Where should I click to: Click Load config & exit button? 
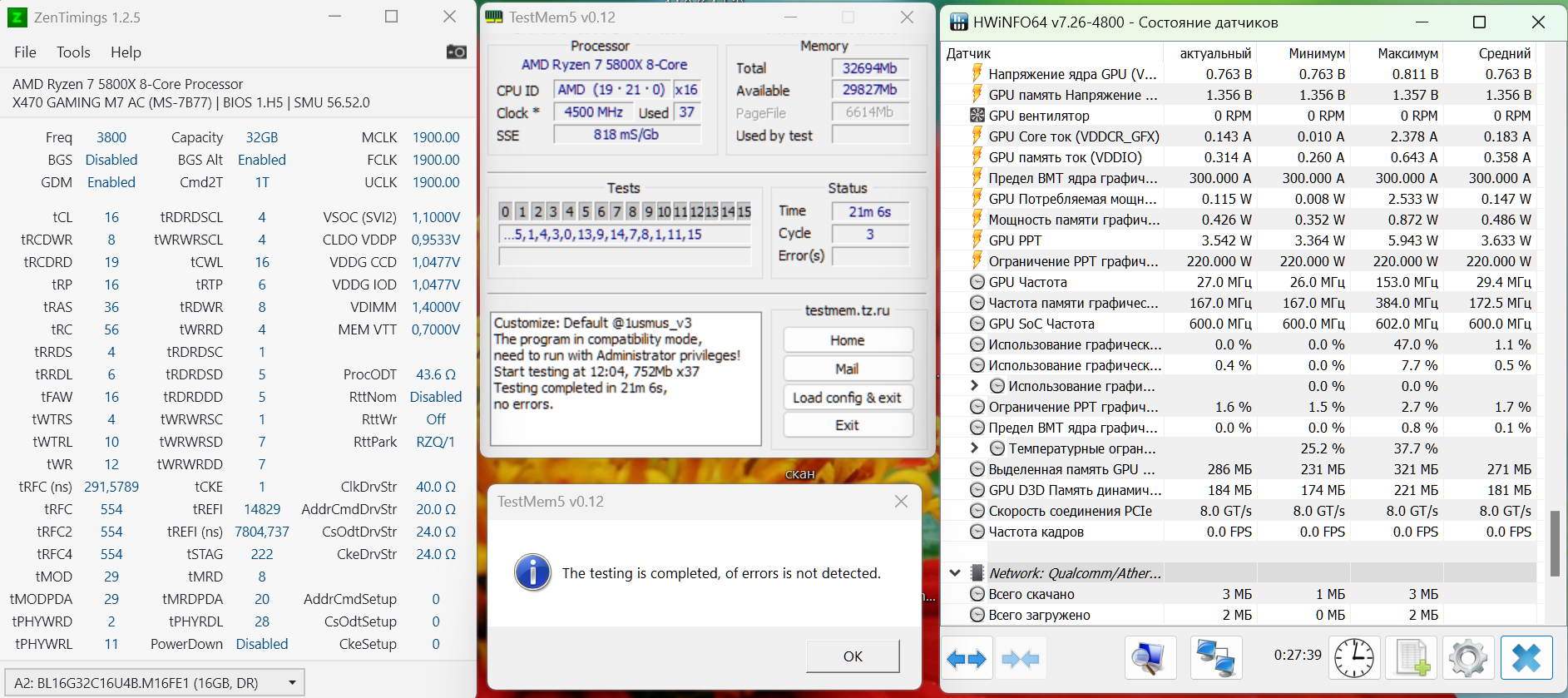(x=848, y=398)
